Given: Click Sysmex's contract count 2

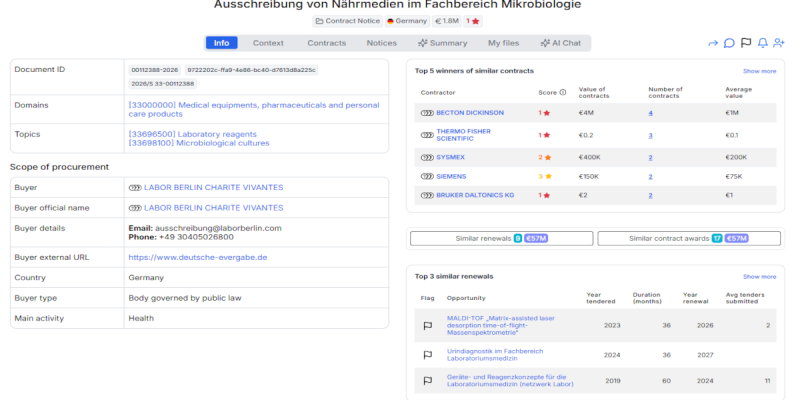Looking at the screenshot, I should pyautogui.click(x=651, y=158).
